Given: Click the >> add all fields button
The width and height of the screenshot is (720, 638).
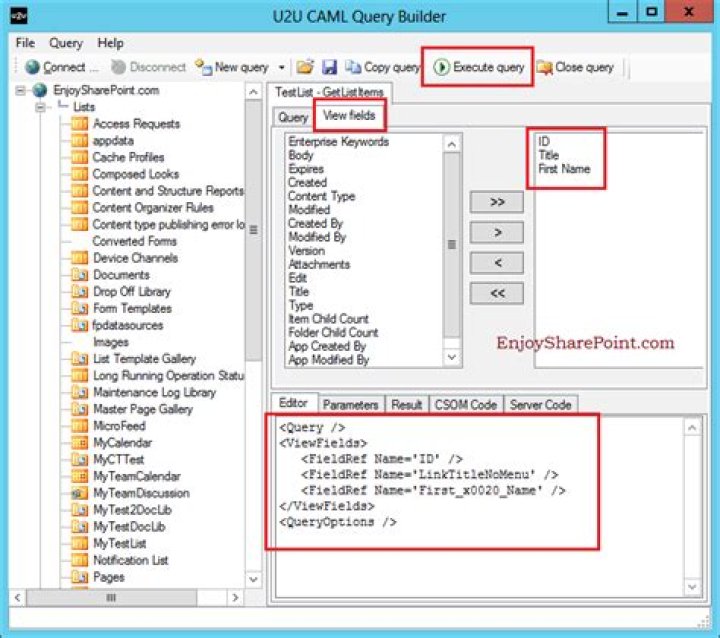Looking at the screenshot, I should (x=497, y=202).
